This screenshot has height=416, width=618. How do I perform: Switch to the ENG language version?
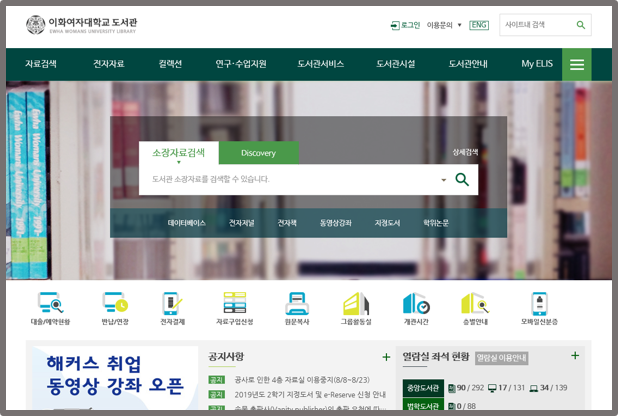pos(479,25)
